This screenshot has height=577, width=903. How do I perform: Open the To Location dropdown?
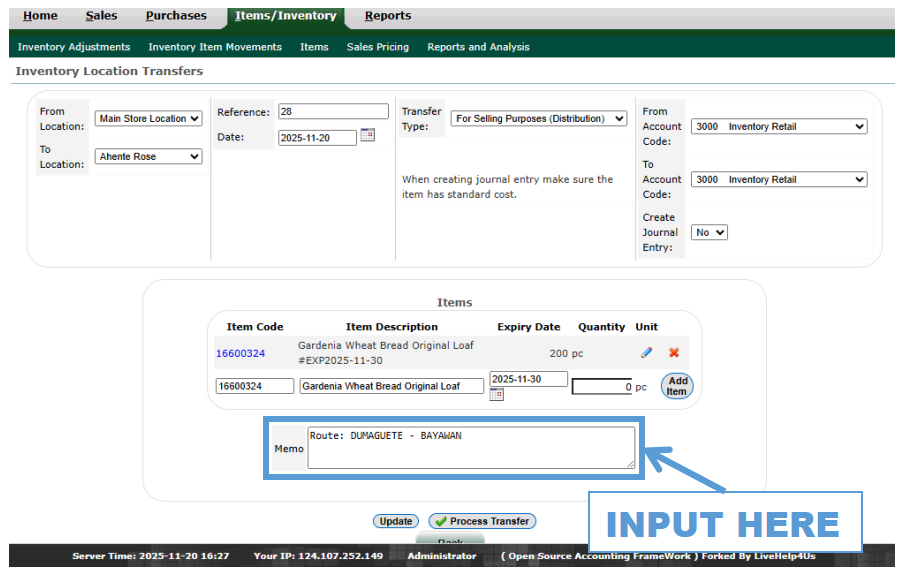point(148,157)
